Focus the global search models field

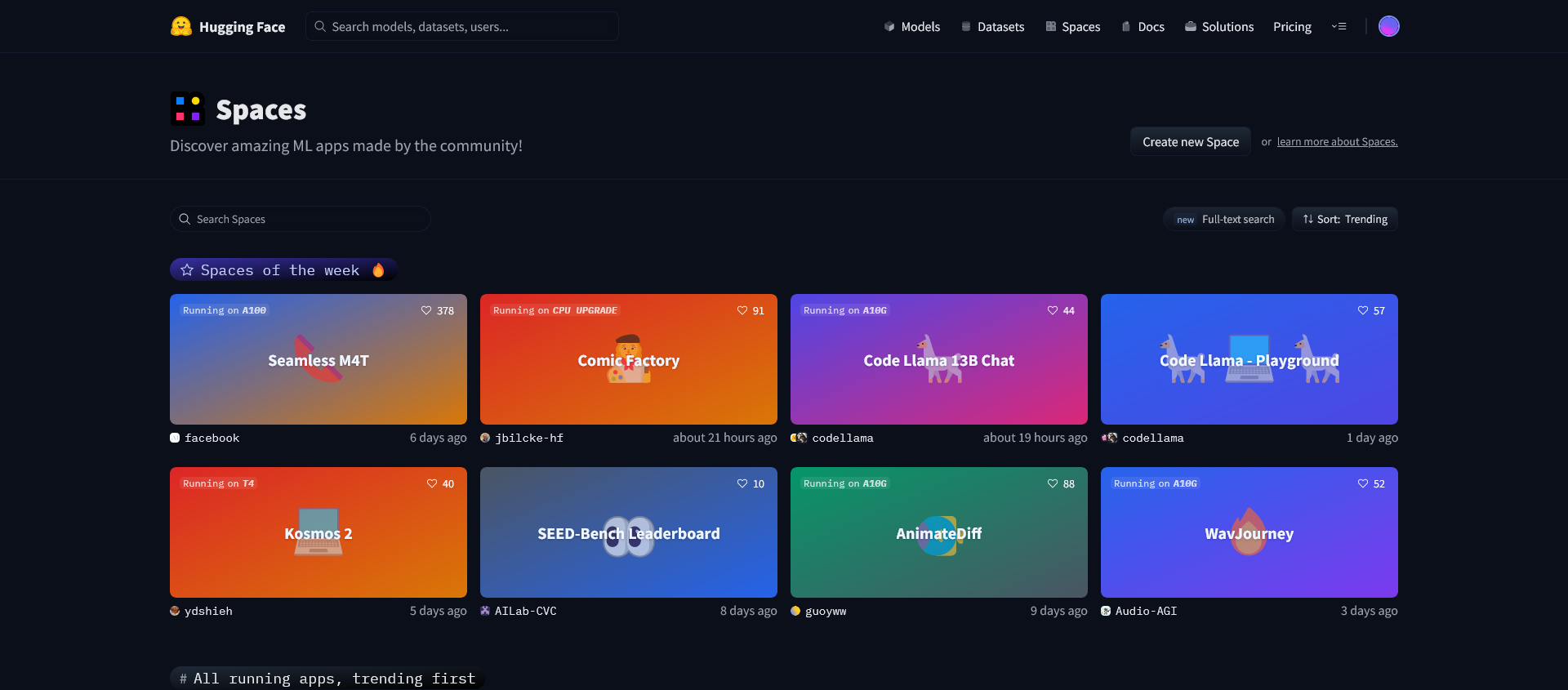[462, 26]
